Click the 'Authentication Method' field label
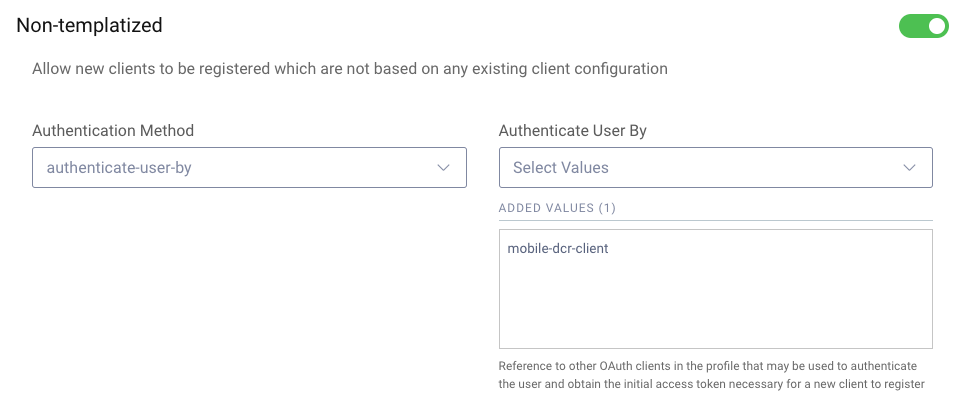Viewport: 965px width, 401px height. 113,130
